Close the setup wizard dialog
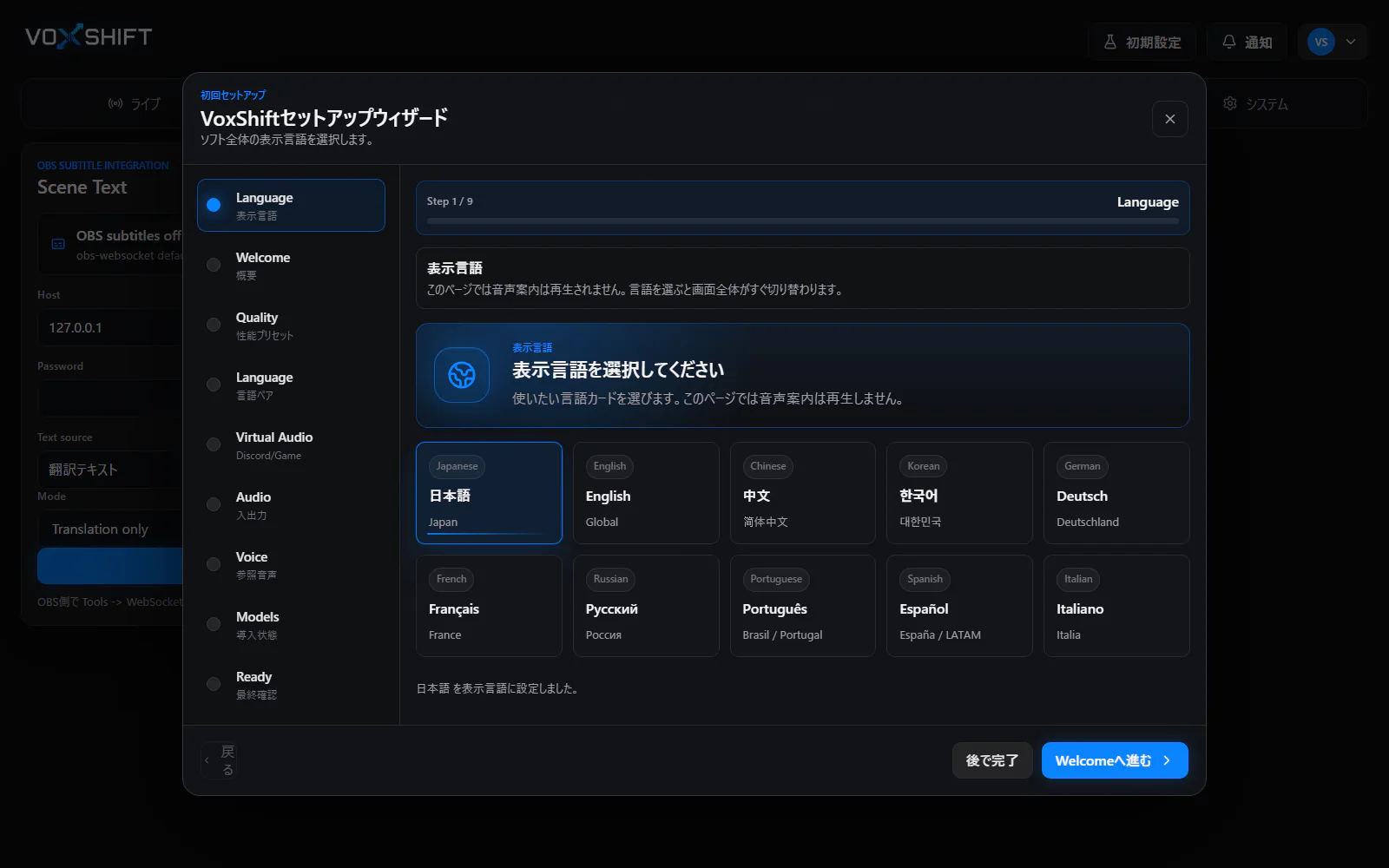The width and height of the screenshot is (1389, 868). pos(1170,119)
